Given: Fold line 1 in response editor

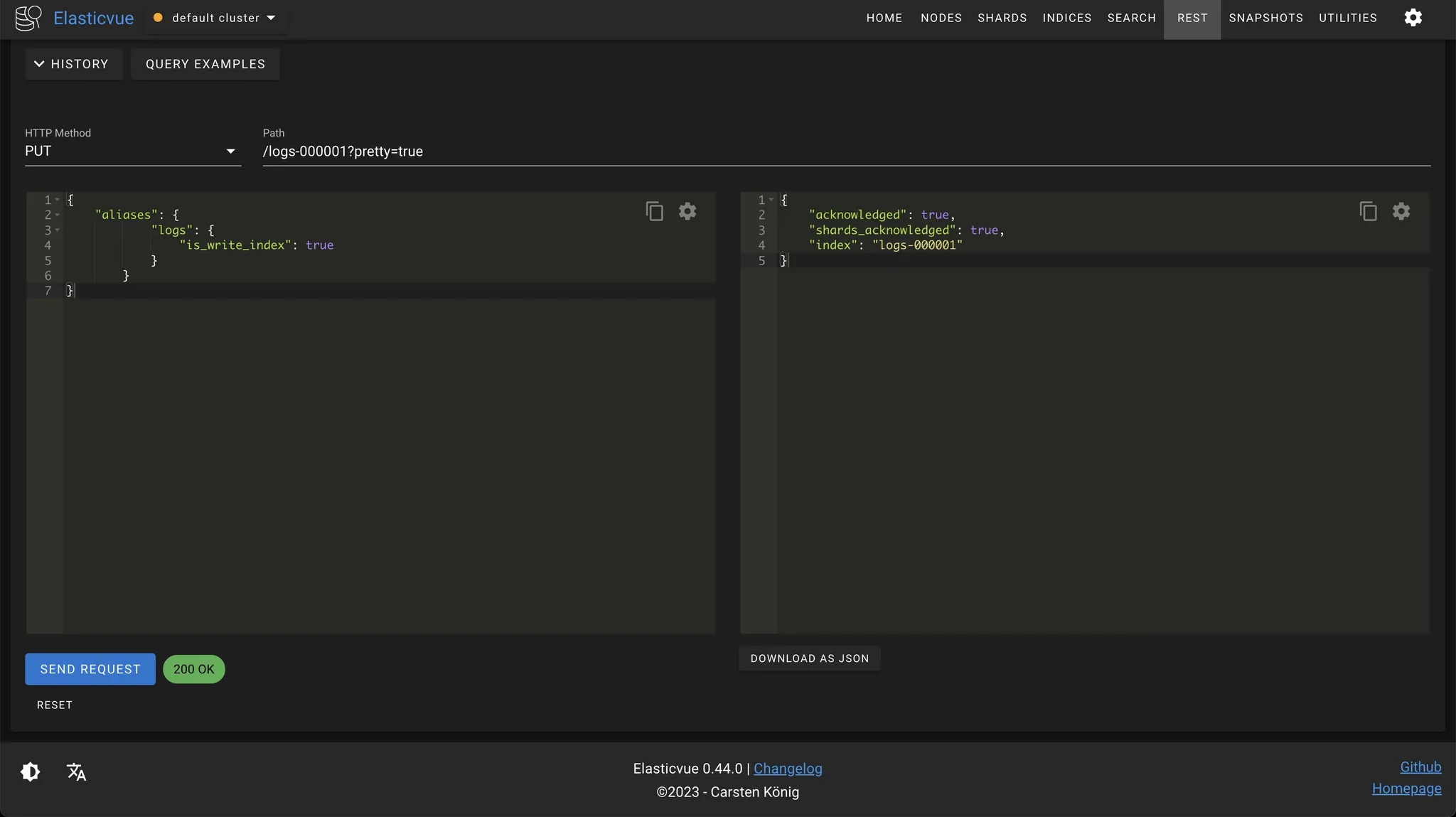Looking at the screenshot, I should coord(771,200).
